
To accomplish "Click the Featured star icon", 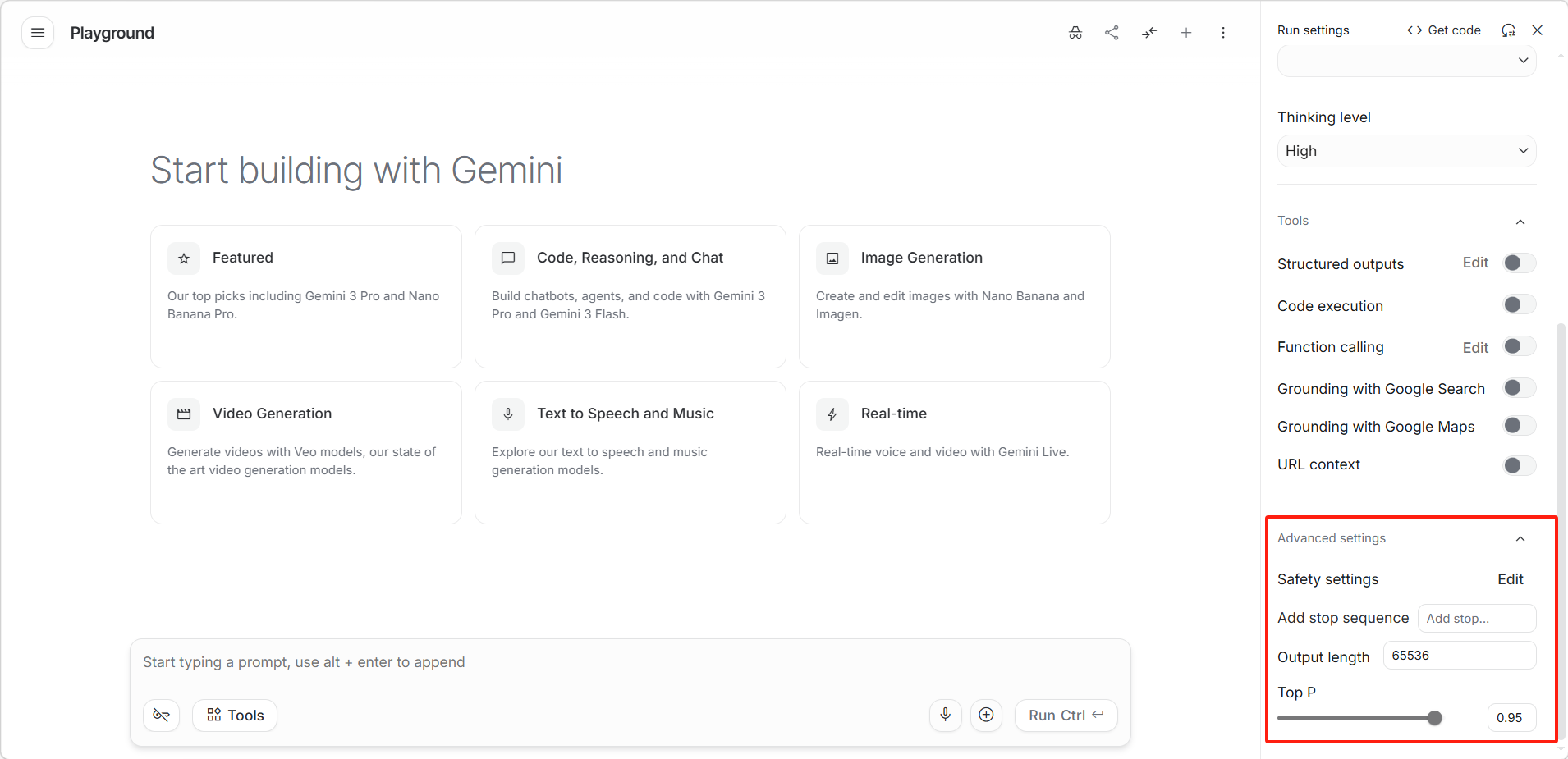I will point(184,258).
